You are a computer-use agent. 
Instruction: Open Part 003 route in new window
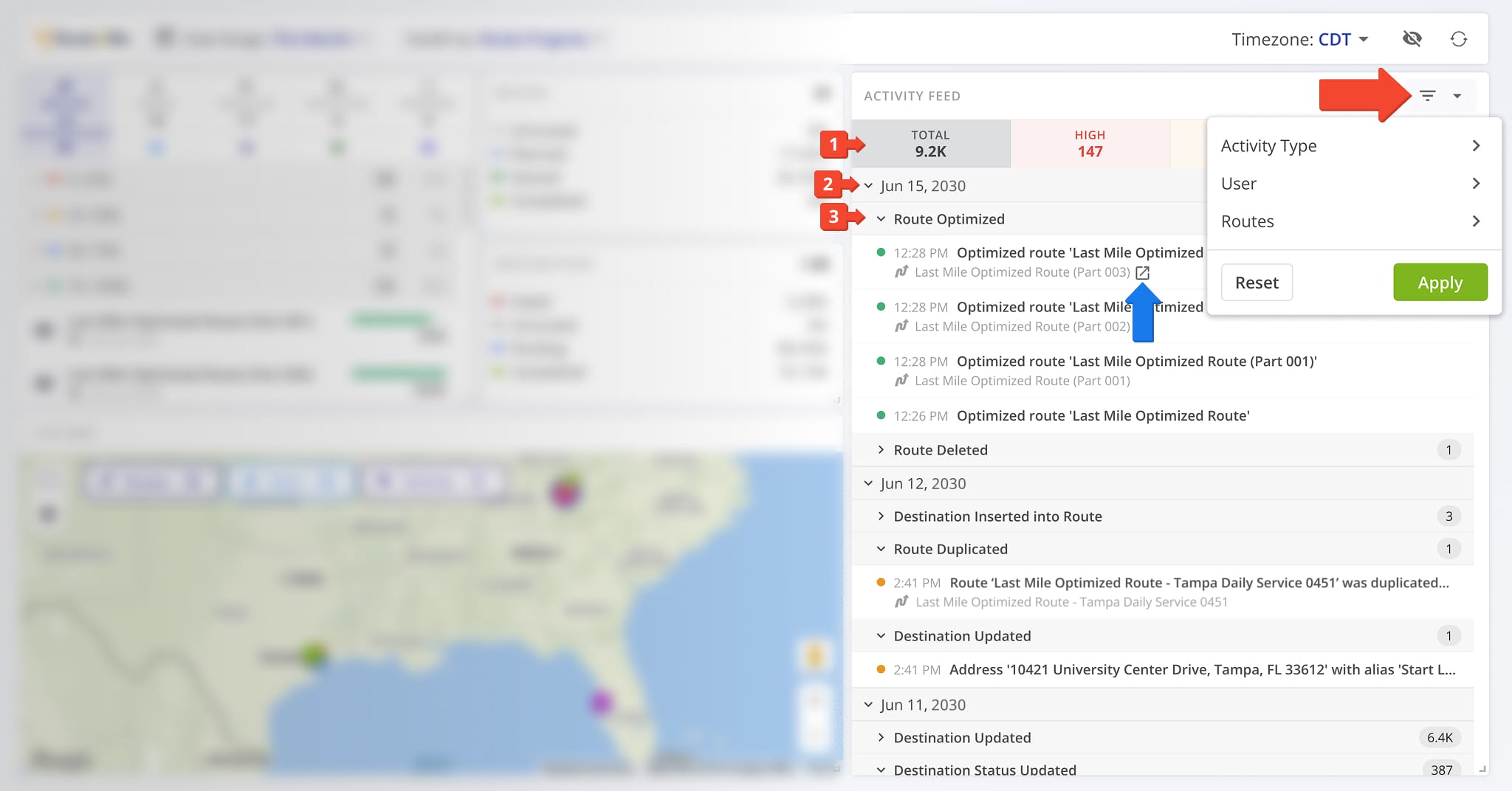coord(1142,272)
